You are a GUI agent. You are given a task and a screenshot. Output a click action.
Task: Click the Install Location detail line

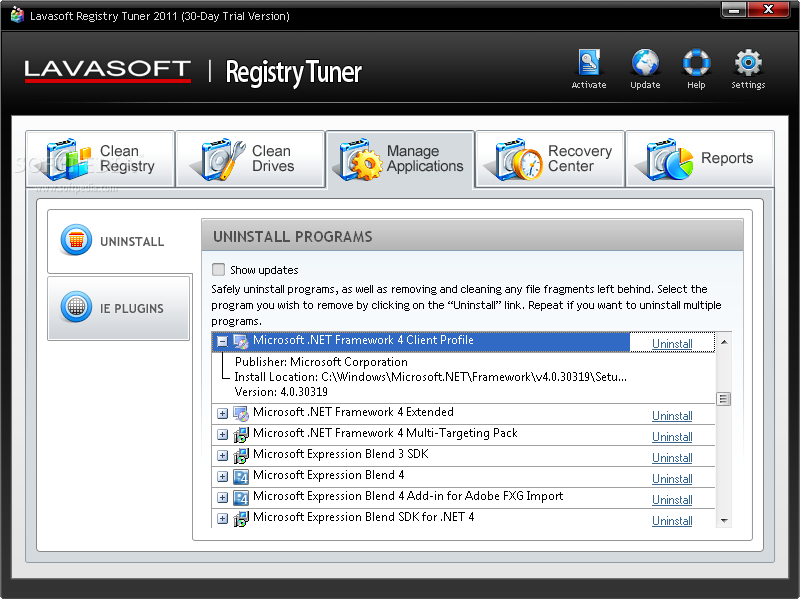click(430, 377)
